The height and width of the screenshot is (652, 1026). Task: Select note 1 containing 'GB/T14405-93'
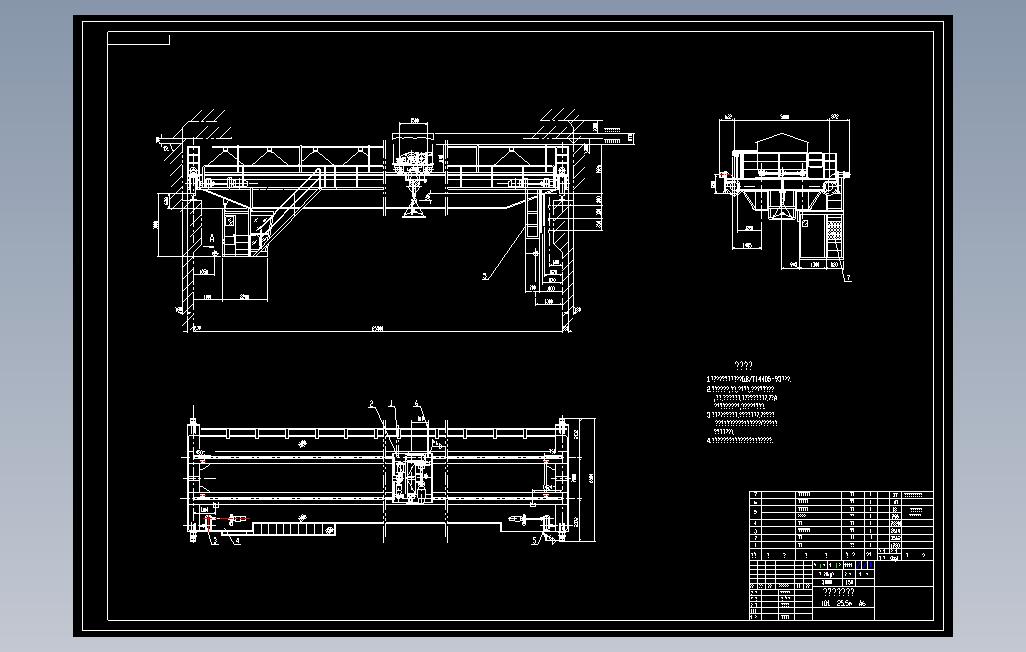pyautogui.click(x=749, y=379)
